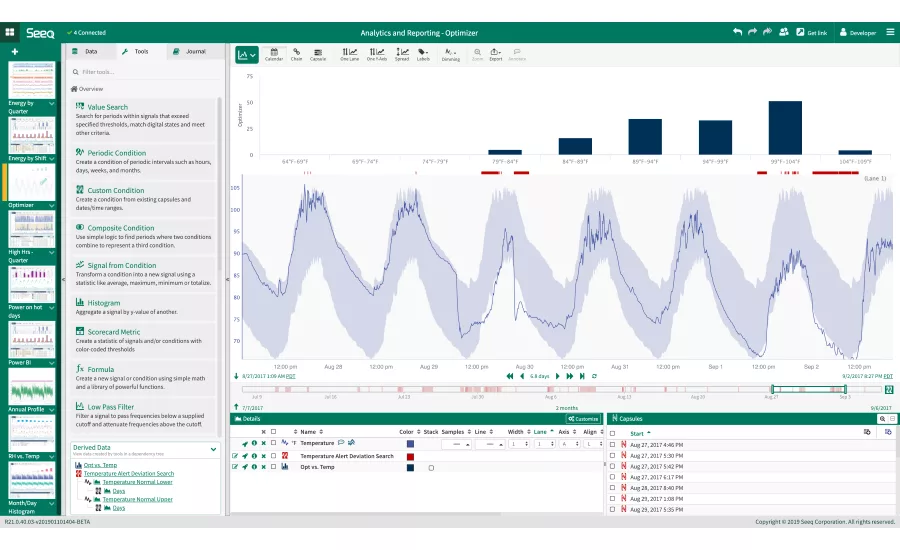
Task: Toggle Stack checkbox for Opt vs. Temp
Action: pos(431,467)
